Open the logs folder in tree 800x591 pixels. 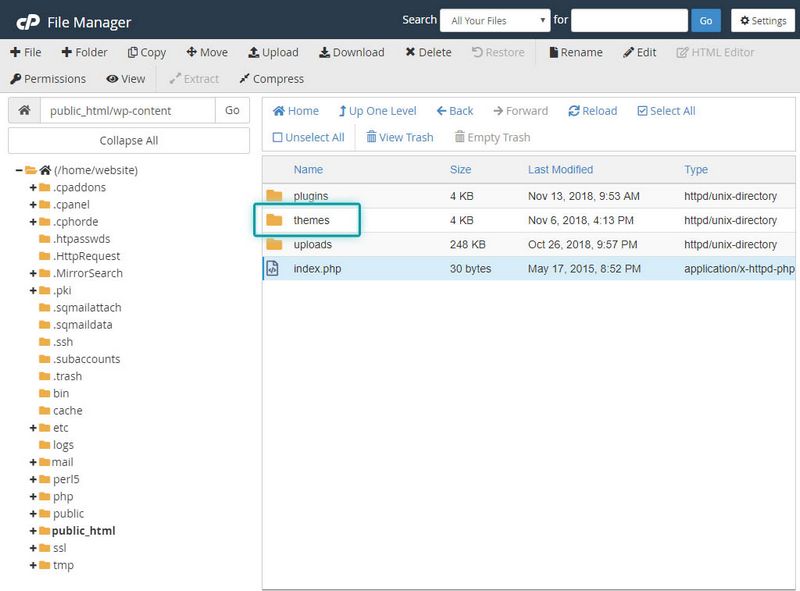tap(57, 445)
